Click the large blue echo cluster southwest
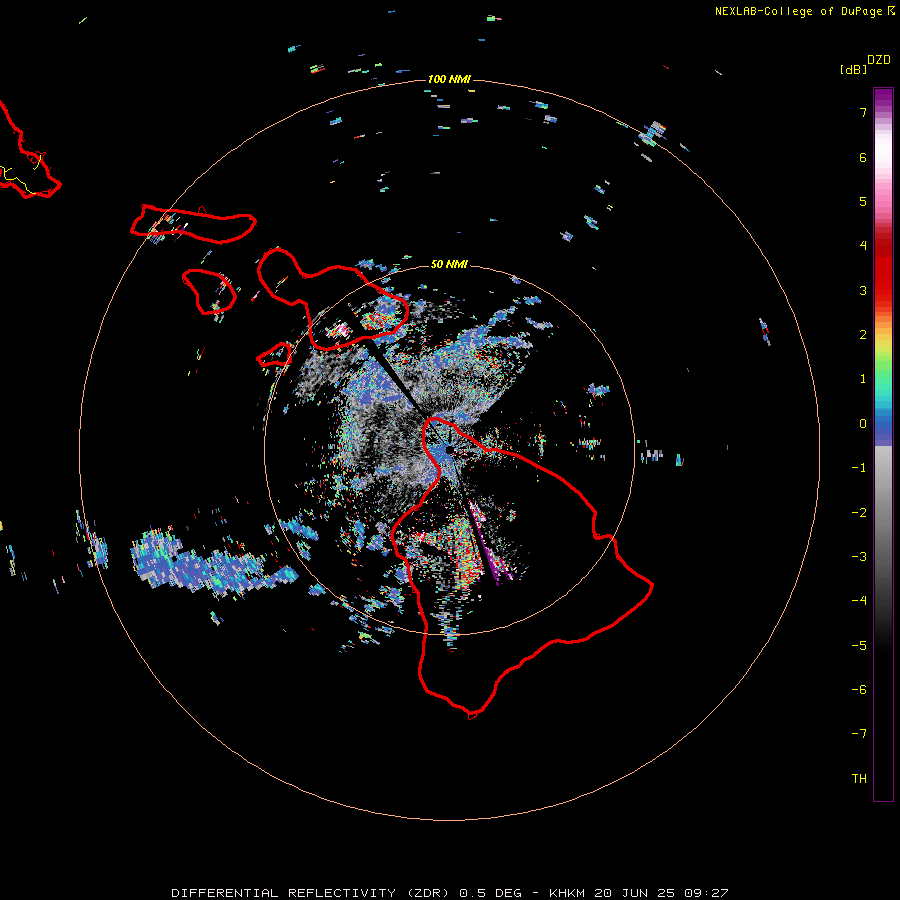The image size is (900, 900). (x=212, y=565)
